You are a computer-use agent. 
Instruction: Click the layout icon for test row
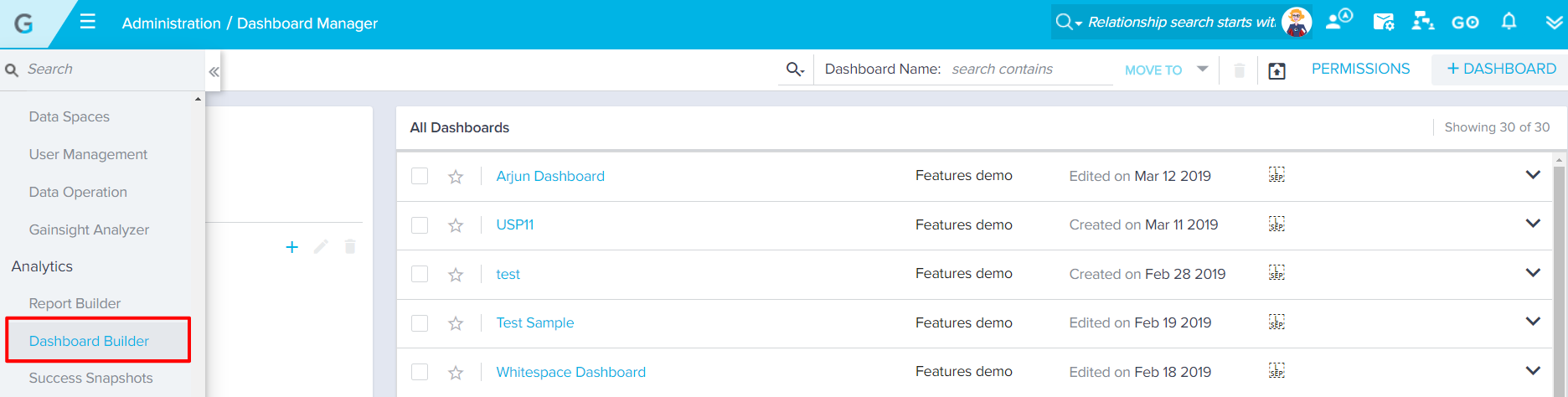[x=1277, y=272]
